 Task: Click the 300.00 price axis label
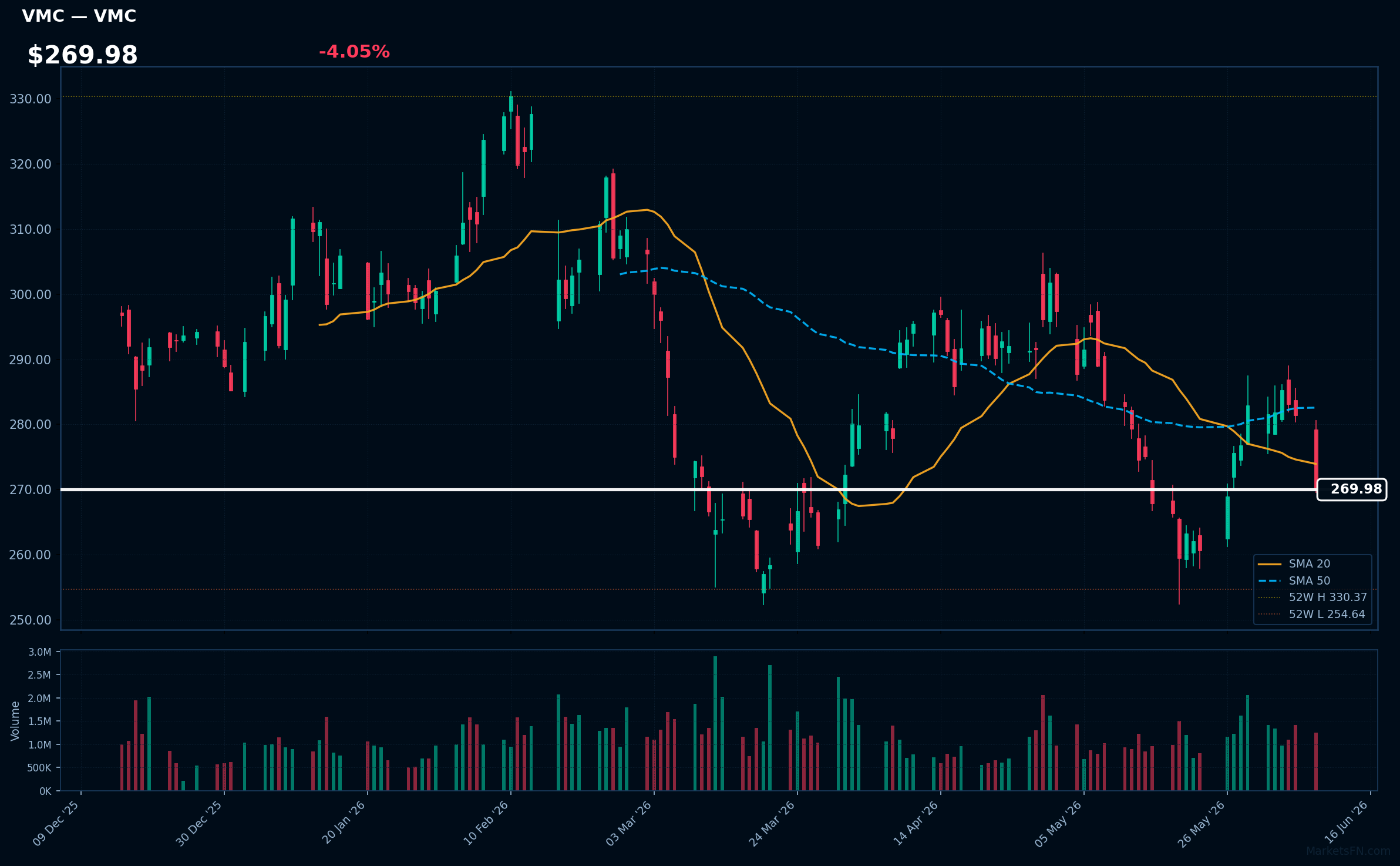coord(31,294)
